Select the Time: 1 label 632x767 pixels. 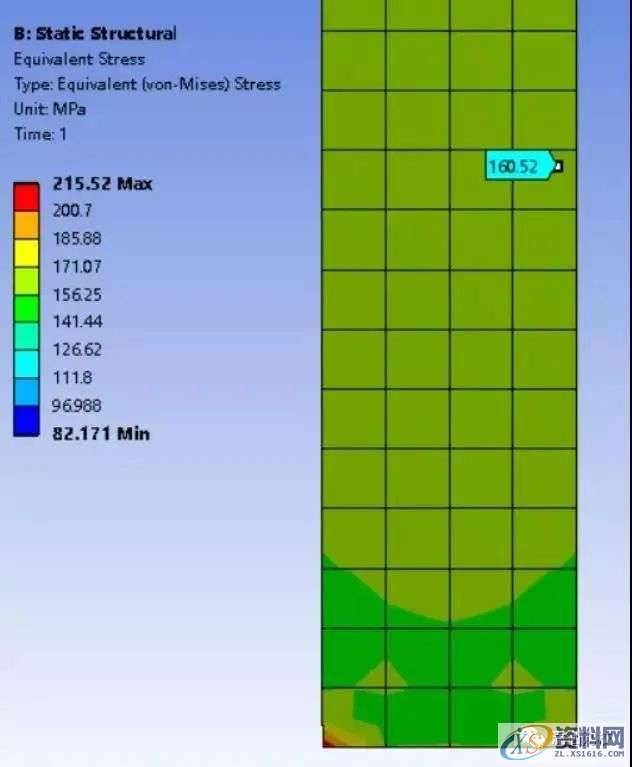[x=40, y=134]
